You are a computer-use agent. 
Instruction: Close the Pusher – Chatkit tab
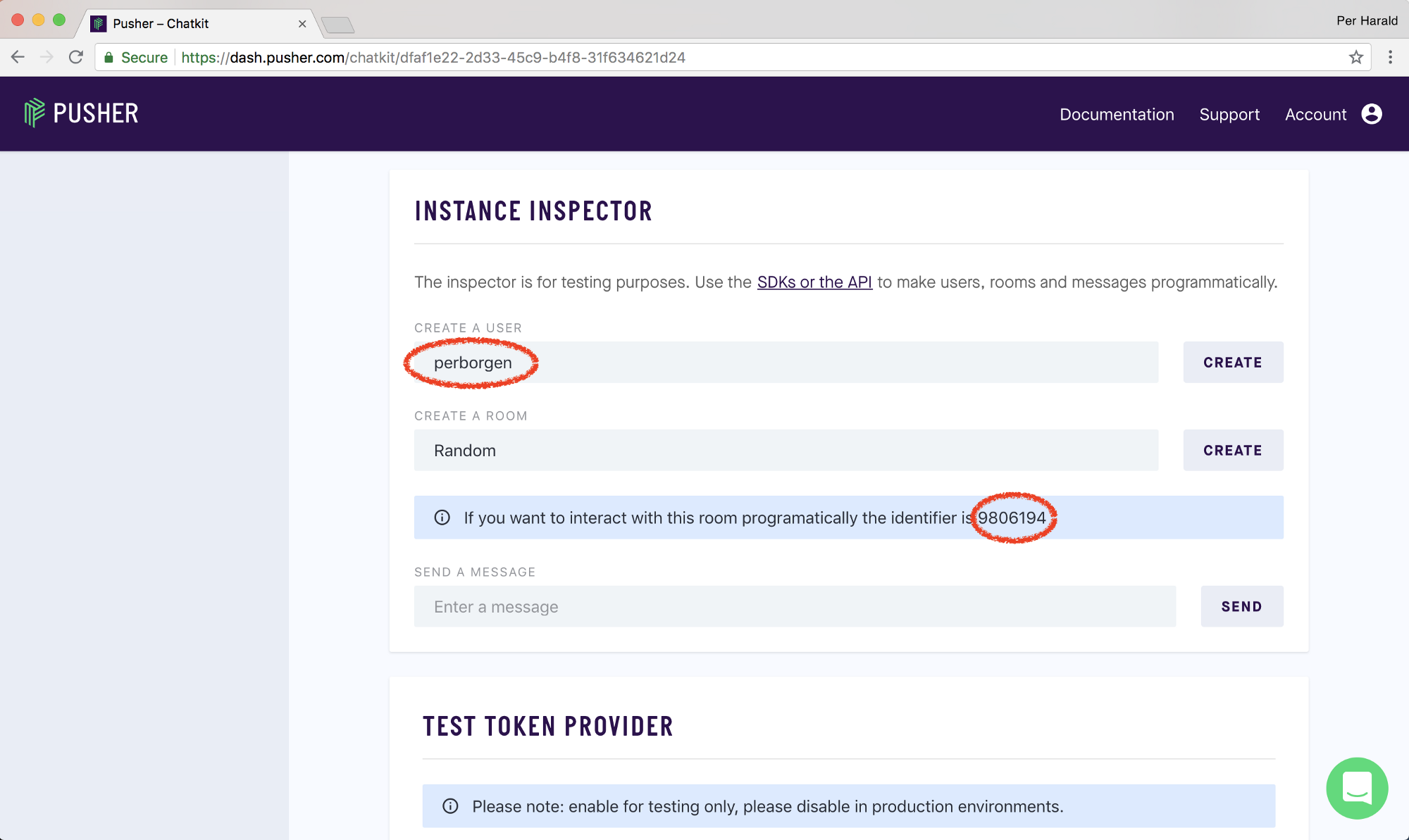pyautogui.click(x=302, y=23)
